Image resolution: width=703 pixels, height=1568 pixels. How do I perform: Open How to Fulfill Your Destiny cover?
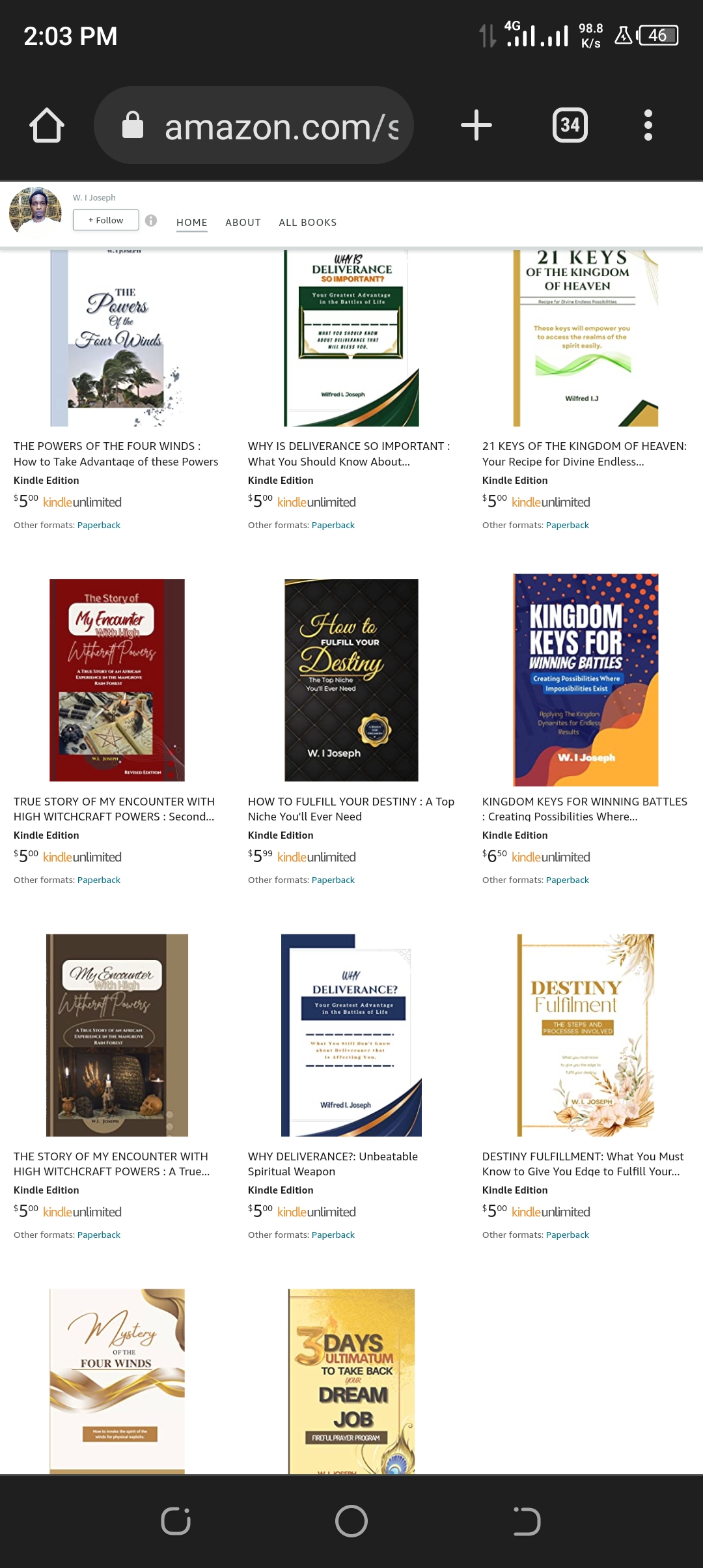351,680
